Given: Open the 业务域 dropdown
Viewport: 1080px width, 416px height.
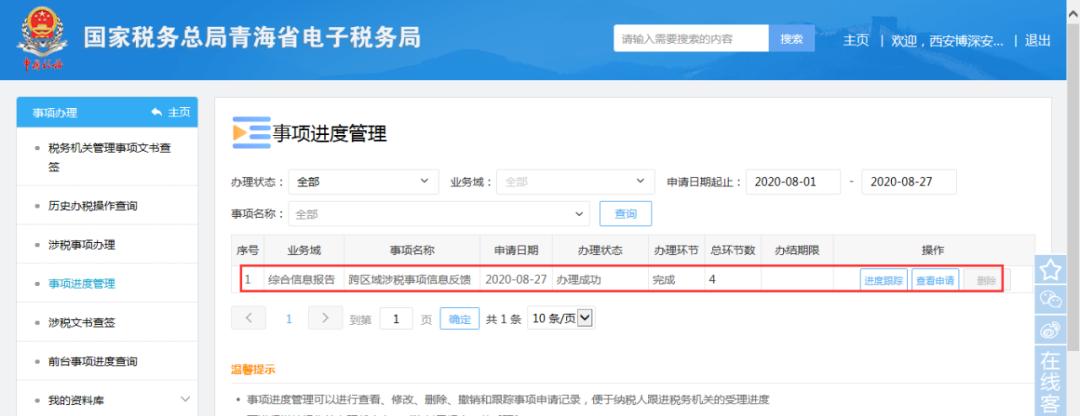Looking at the screenshot, I should (575, 182).
